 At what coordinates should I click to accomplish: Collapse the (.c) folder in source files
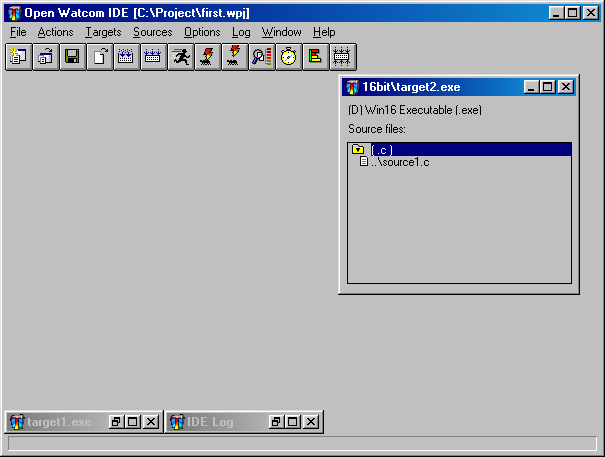click(x=358, y=150)
